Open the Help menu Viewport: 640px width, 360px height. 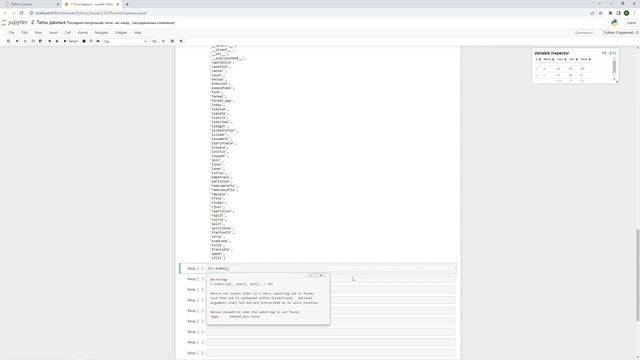tap(138, 33)
